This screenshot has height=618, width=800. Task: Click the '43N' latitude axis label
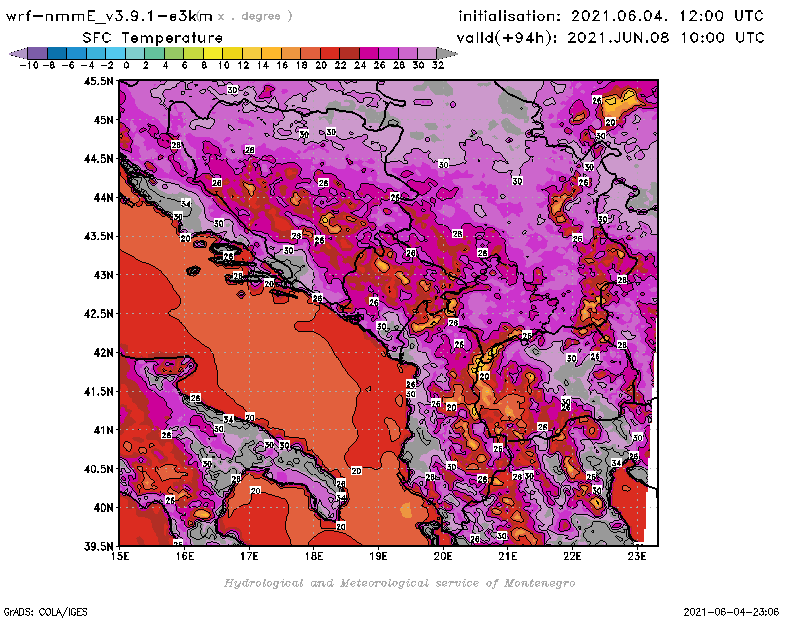point(103,275)
